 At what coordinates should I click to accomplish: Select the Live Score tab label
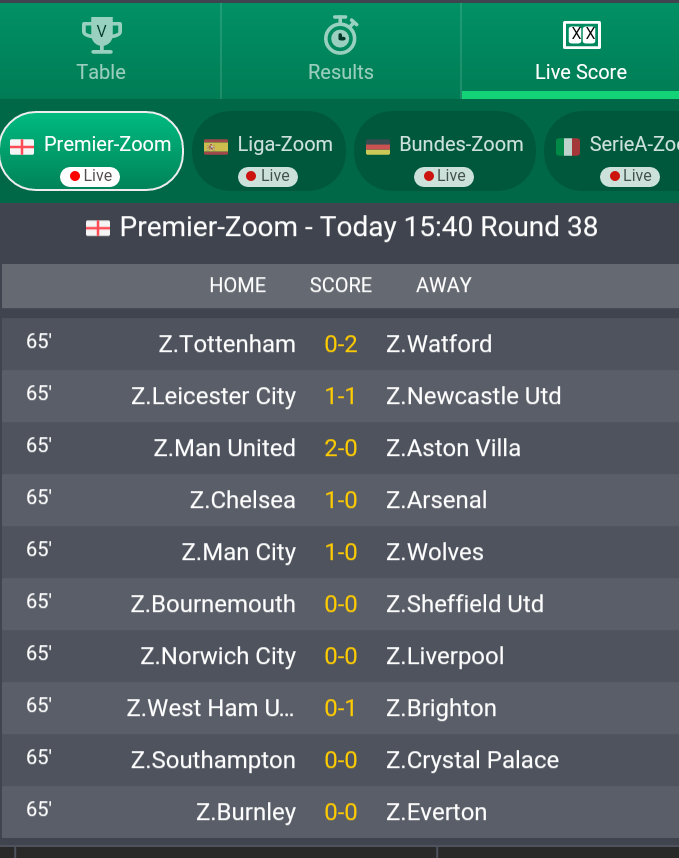581,72
